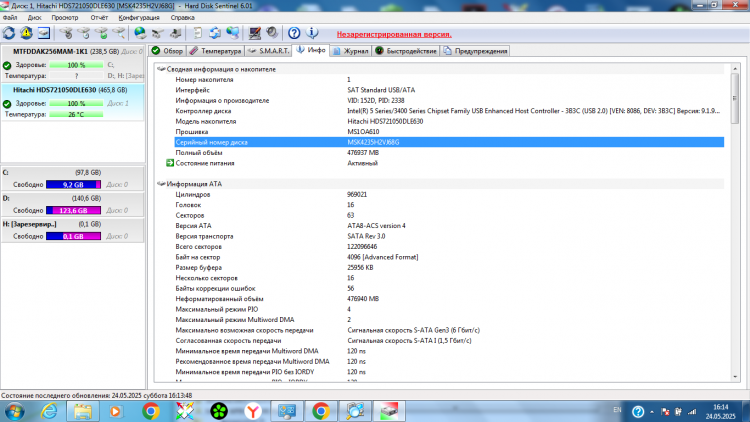Screen dimensions: 750x422
Task: Click the laptop with pen configuration icon
Action: click(x=254, y=33)
